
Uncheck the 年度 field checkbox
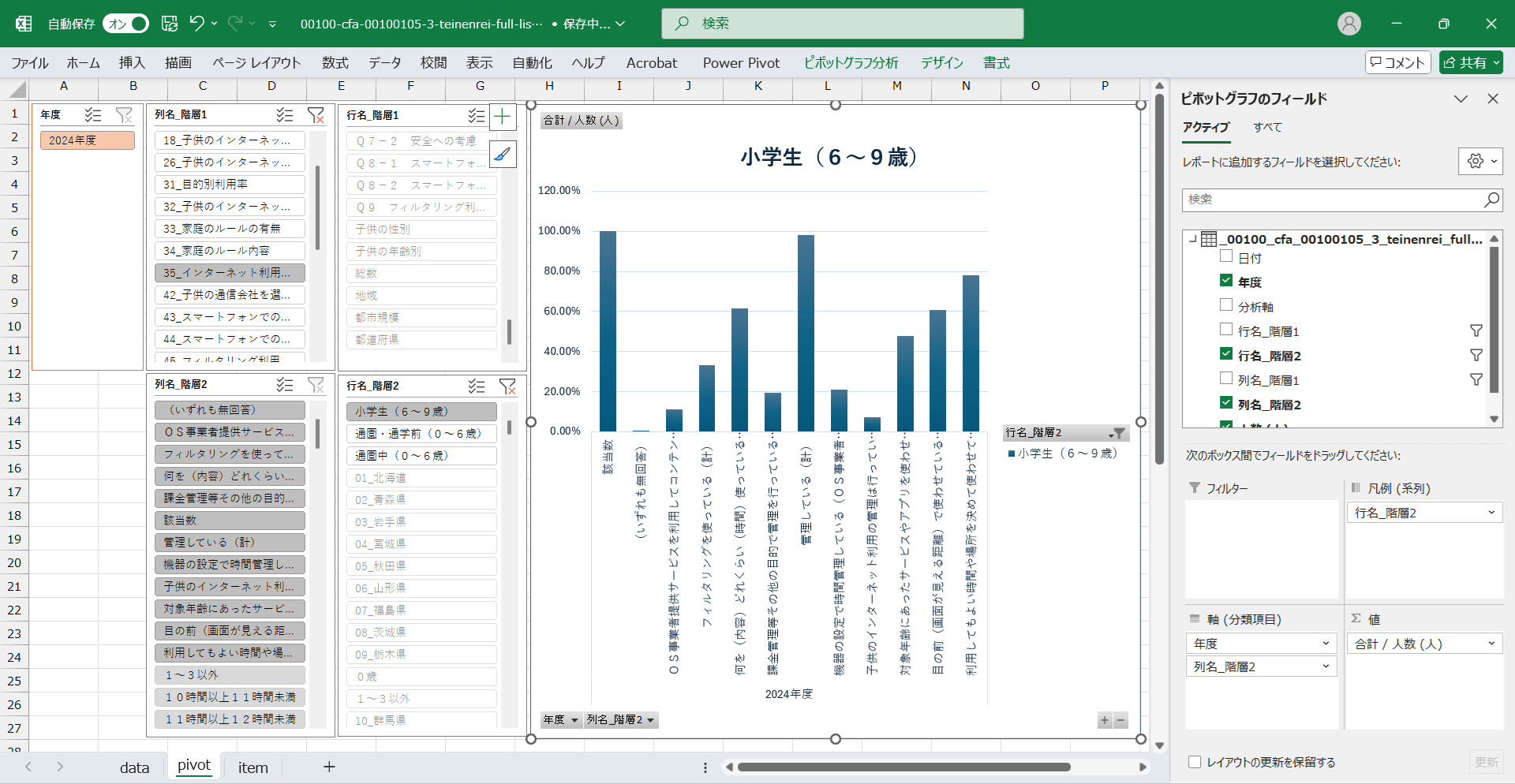pyautogui.click(x=1226, y=281)
